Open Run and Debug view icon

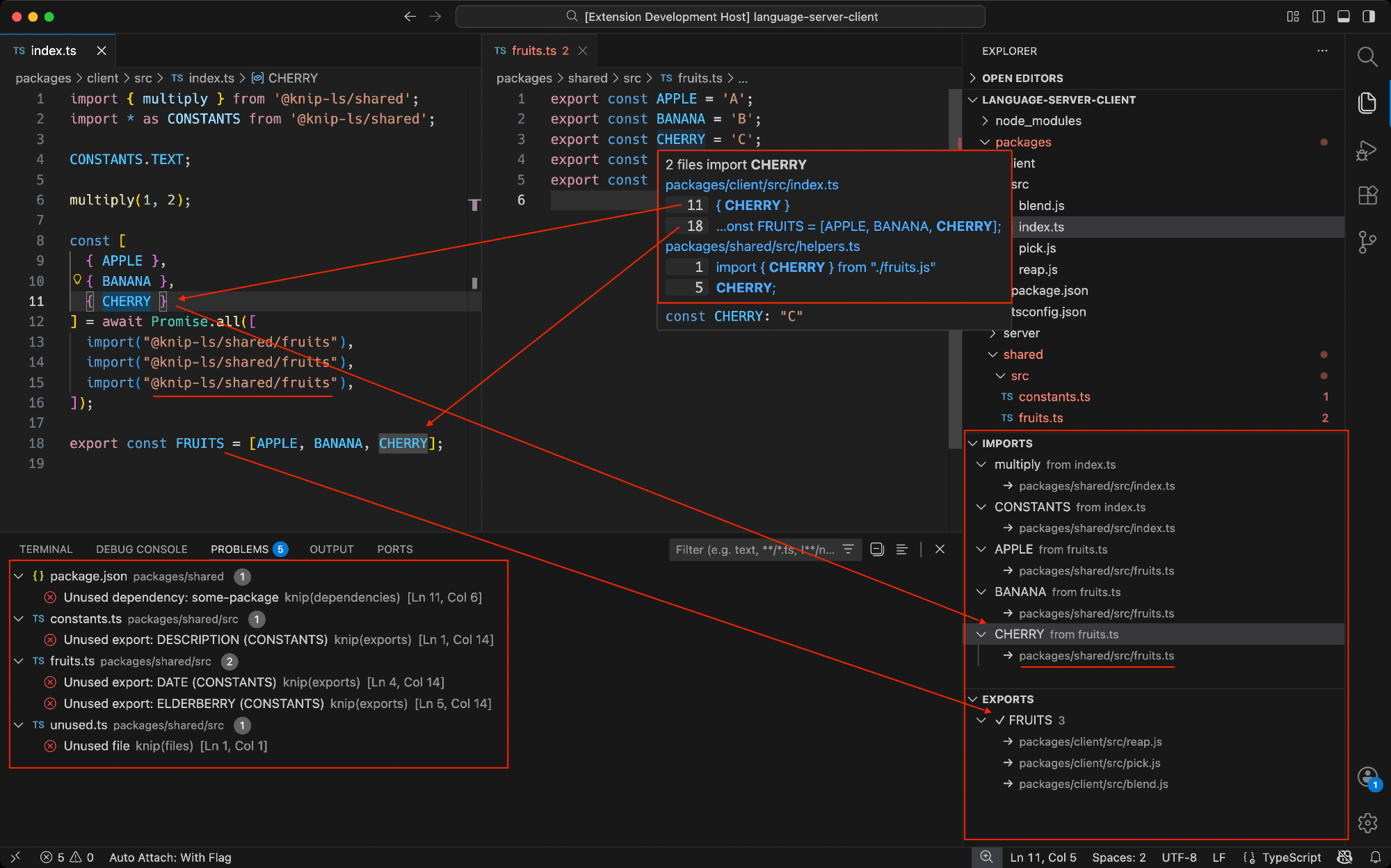pos(1367,150)
